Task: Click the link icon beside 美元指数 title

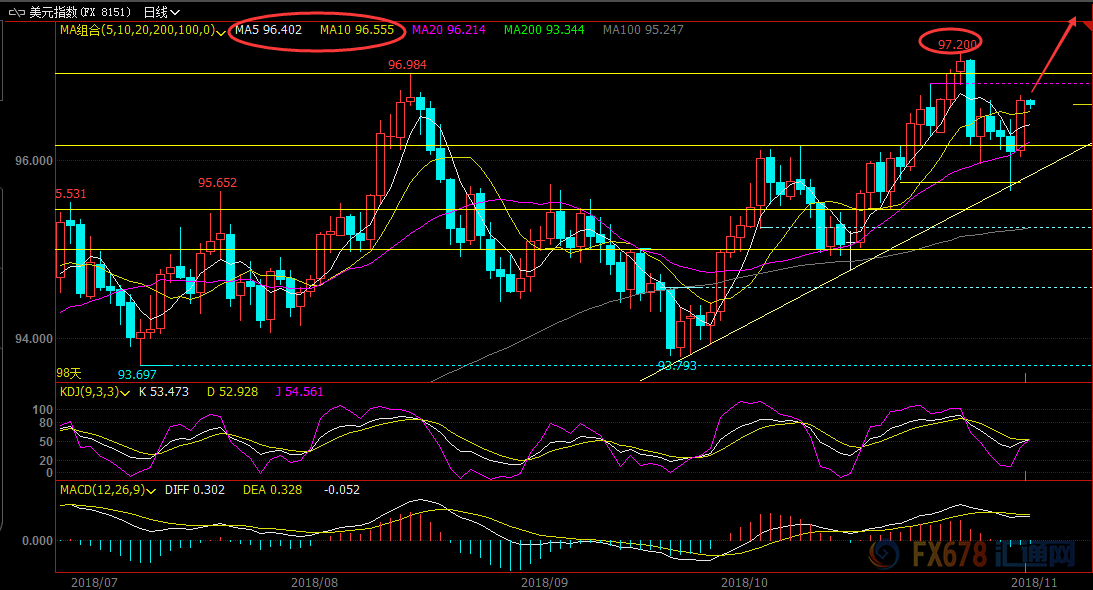Action: coord(18,12)
